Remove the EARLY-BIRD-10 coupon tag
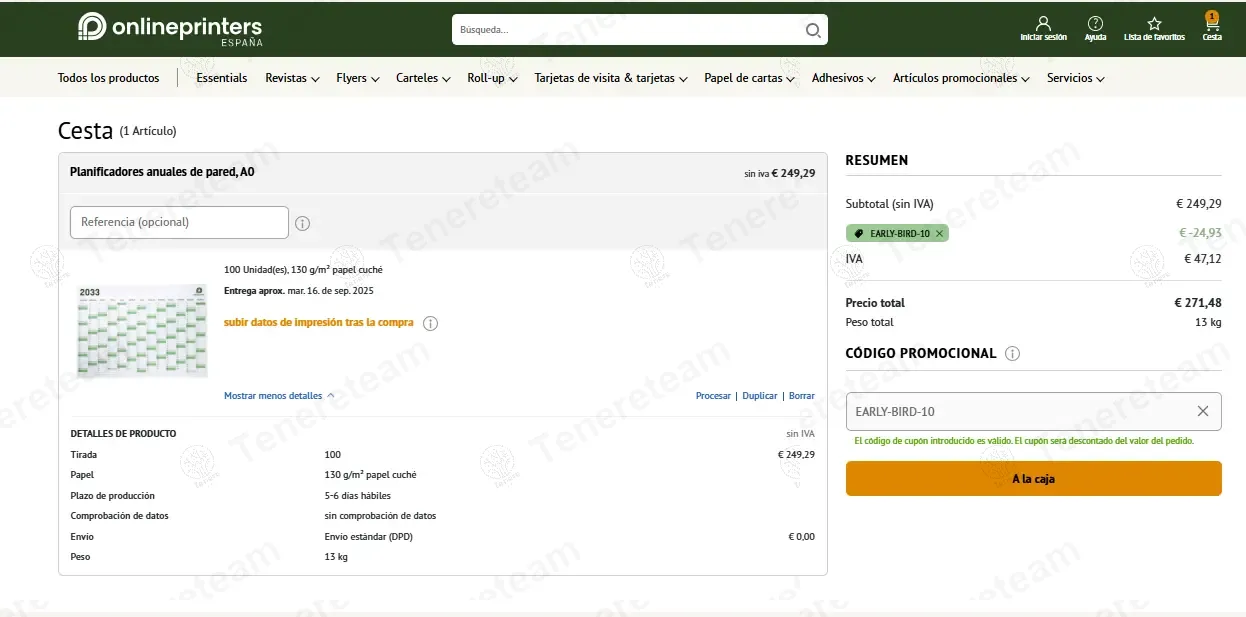 coord(939,233)
